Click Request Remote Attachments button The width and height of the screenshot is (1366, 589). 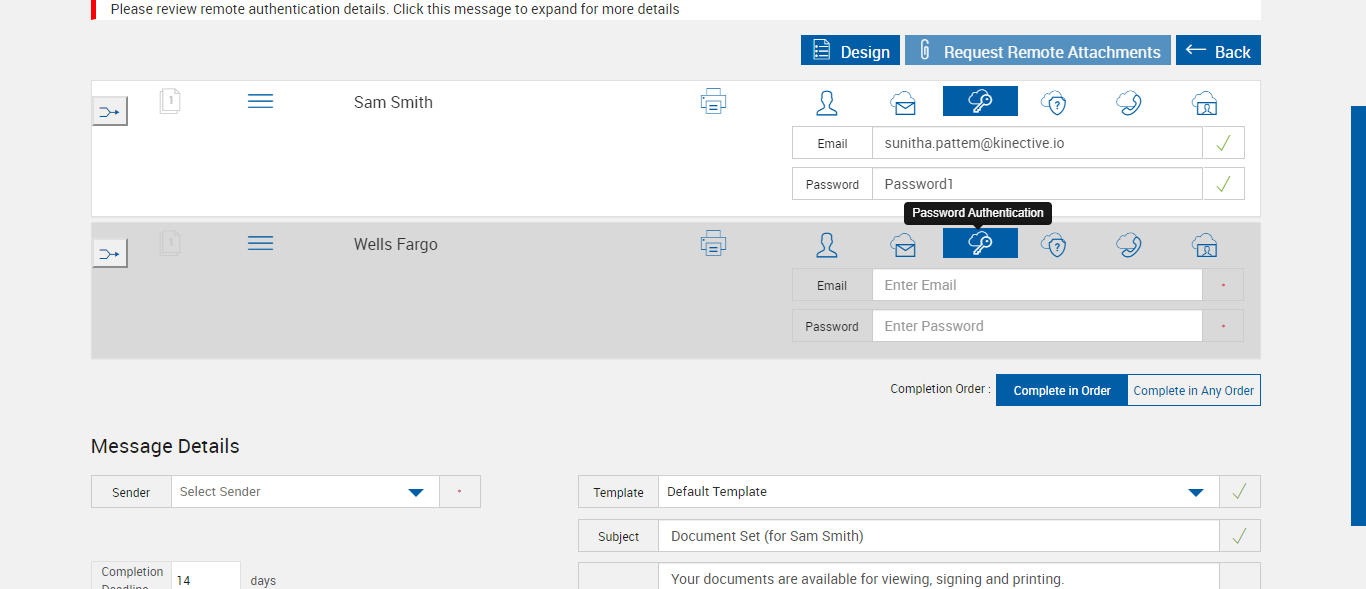(1038, 52)
